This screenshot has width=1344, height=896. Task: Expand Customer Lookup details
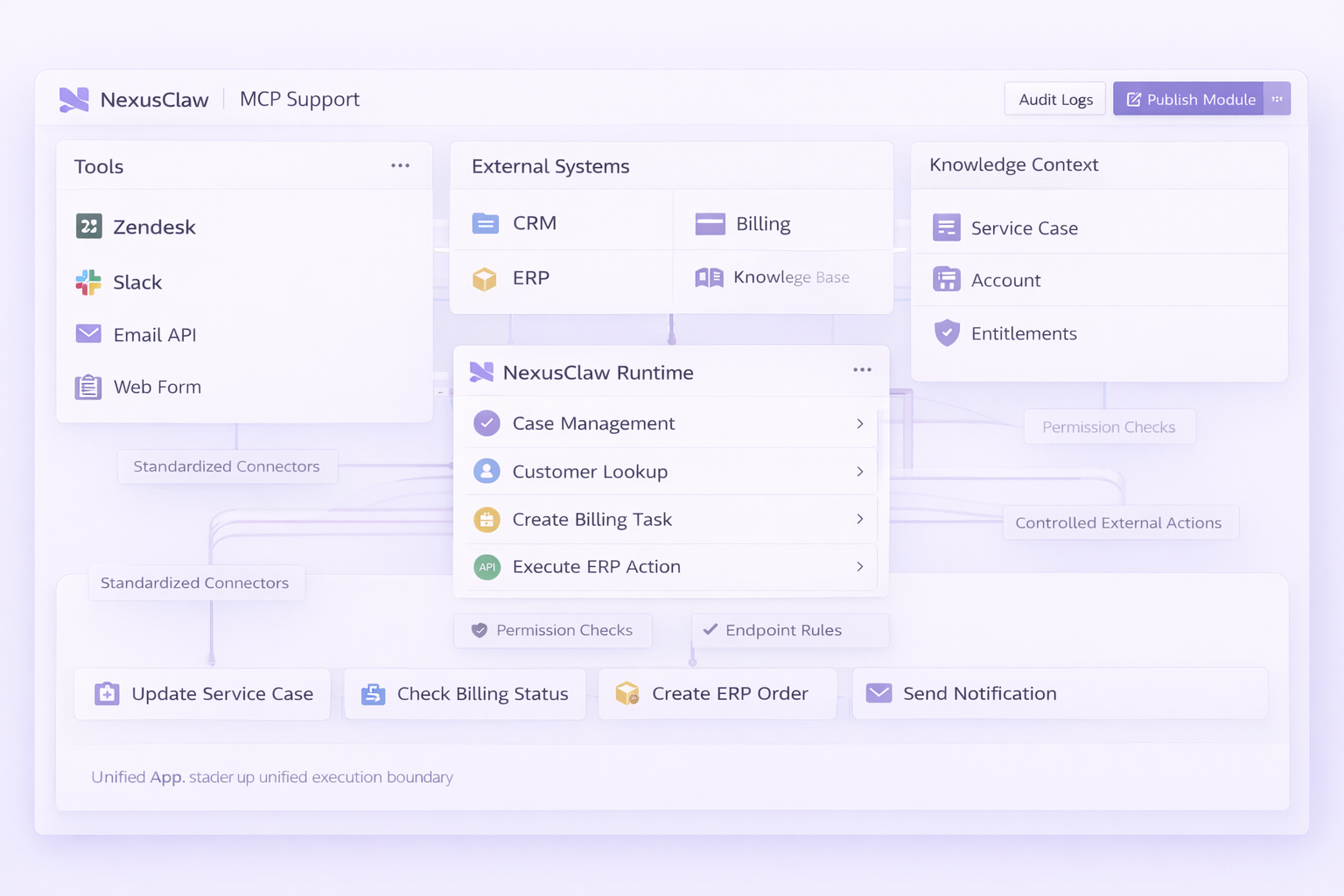(x=860, y=472)
